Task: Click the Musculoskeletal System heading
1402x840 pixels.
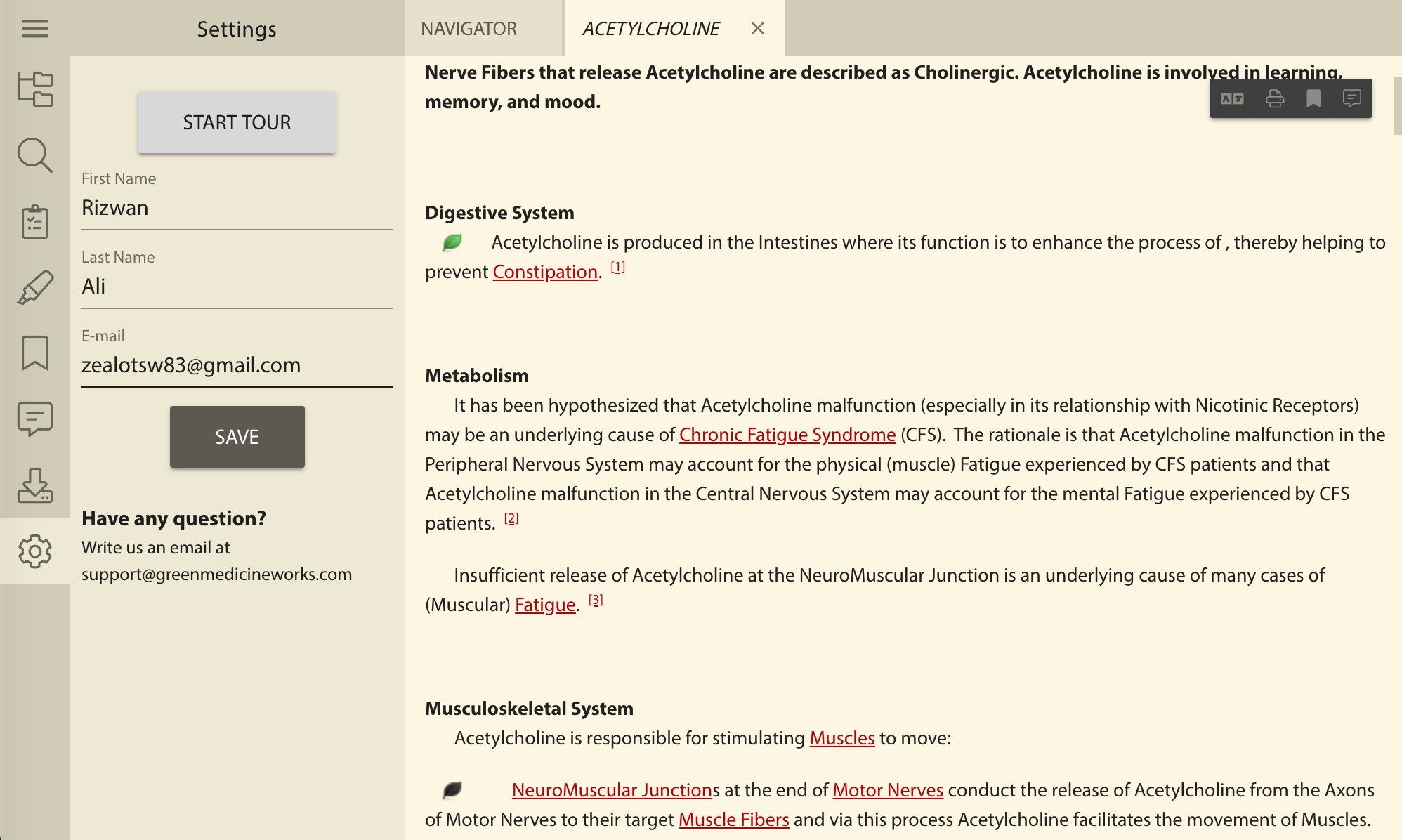Action: click(x=529, y=709)
